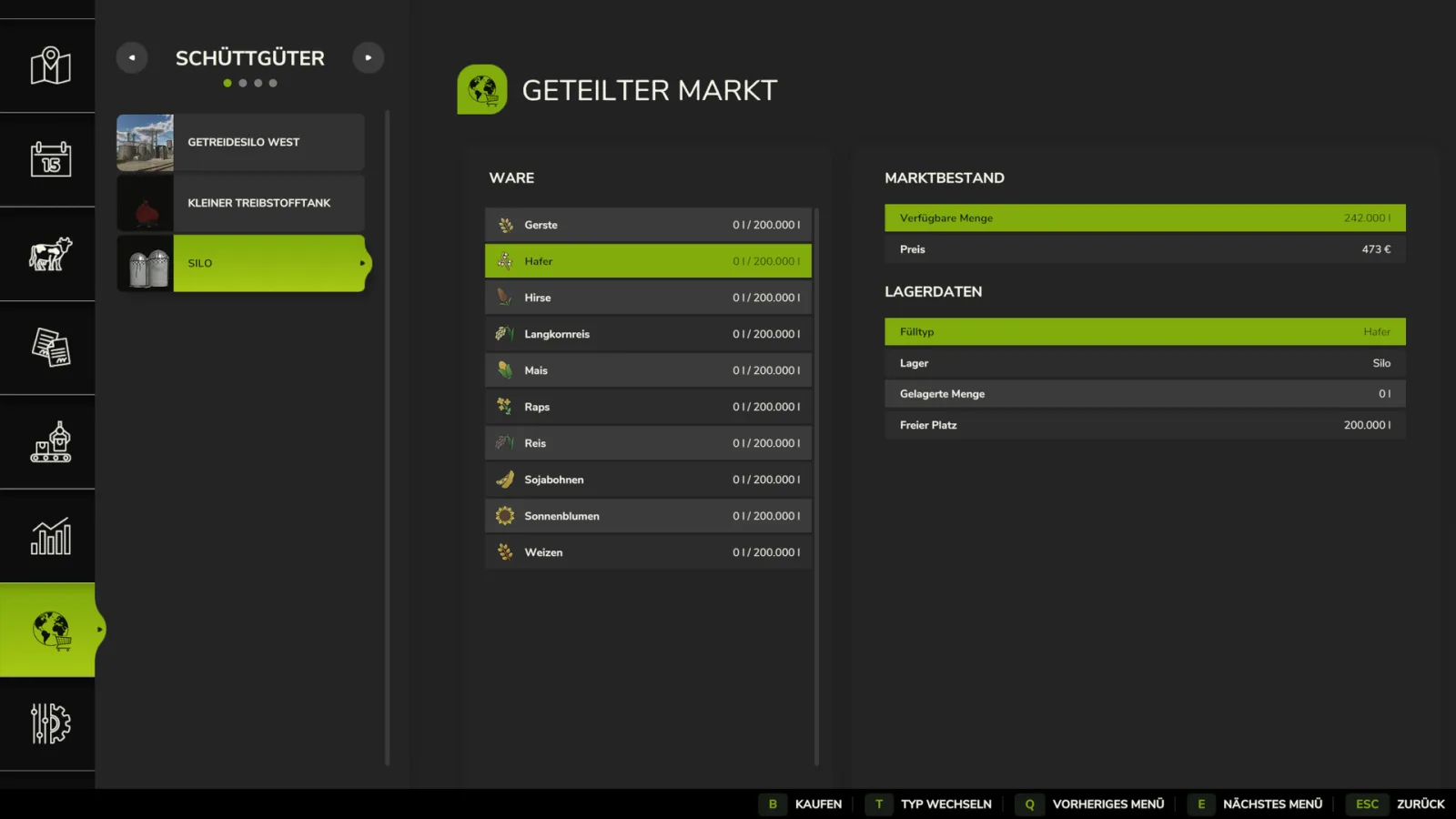Select Sonnenblumen in the Ware list
This screenshot has width=1456, height=819.
click(x=648, y=516)
